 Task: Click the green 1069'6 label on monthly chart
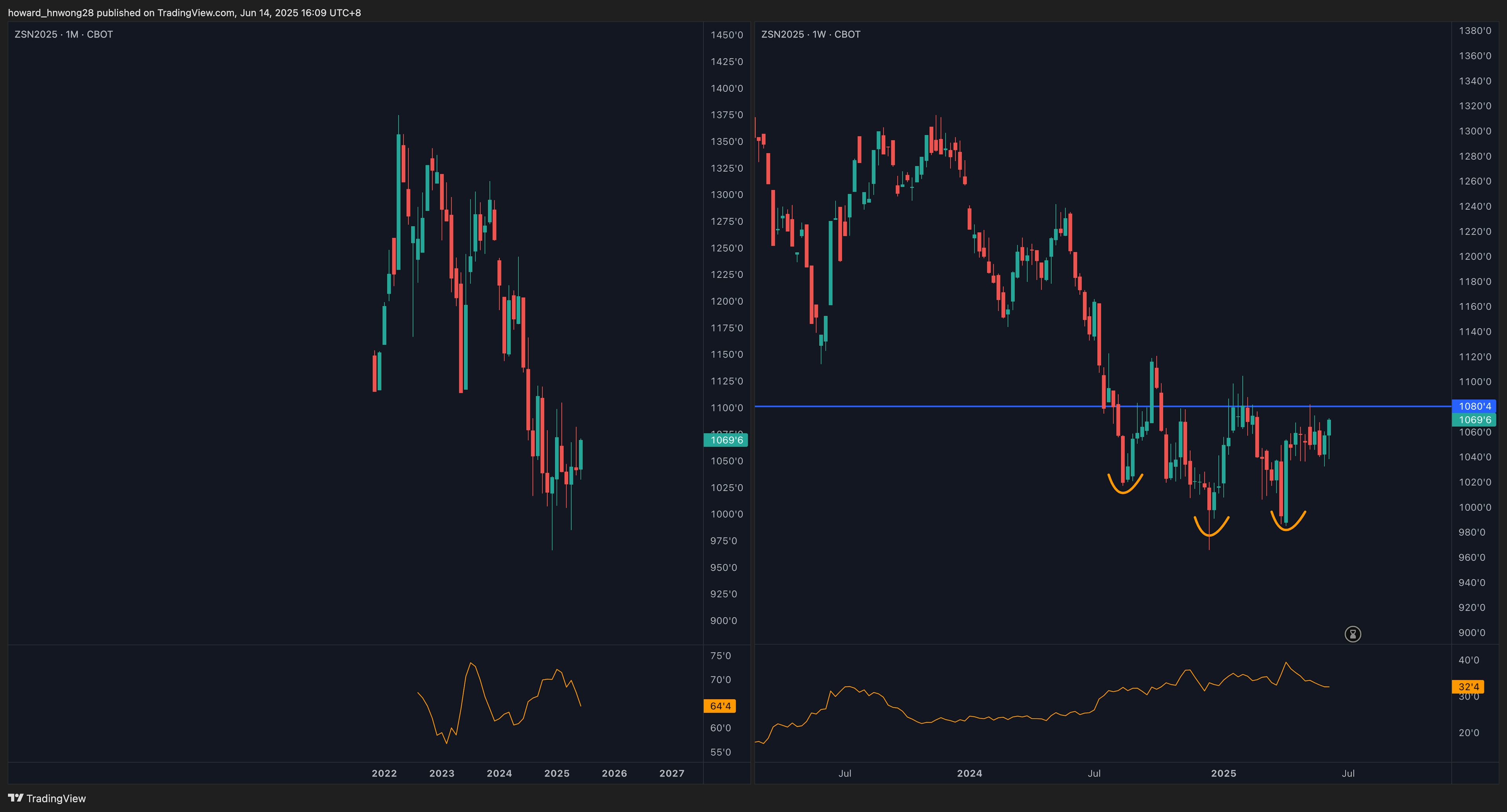[726, 440]
